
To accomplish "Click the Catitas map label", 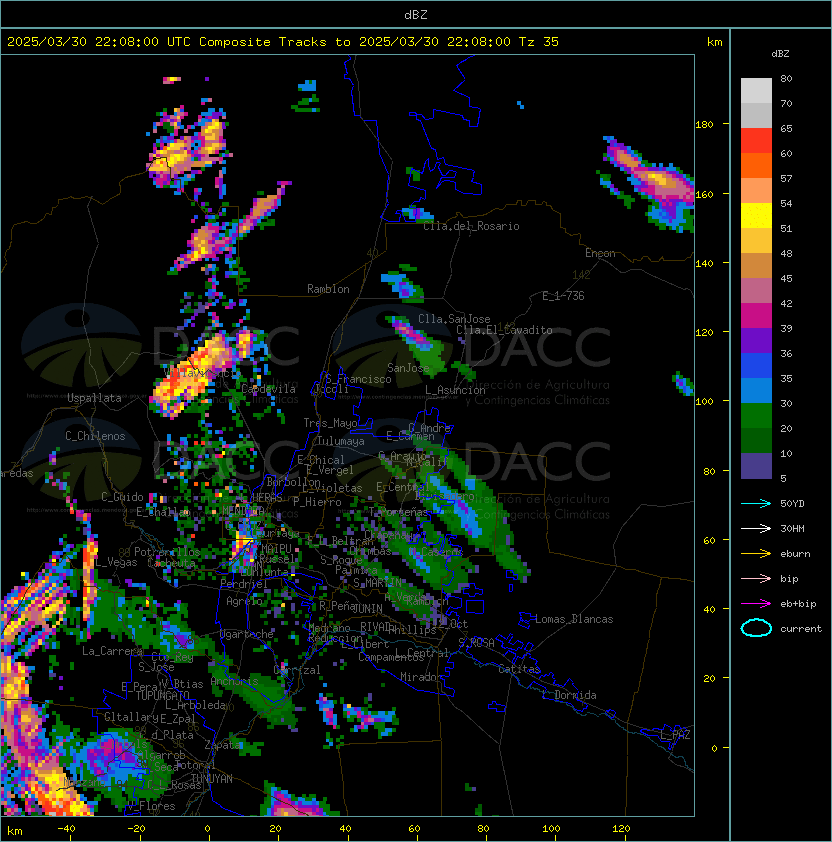I will coord(519,669).
